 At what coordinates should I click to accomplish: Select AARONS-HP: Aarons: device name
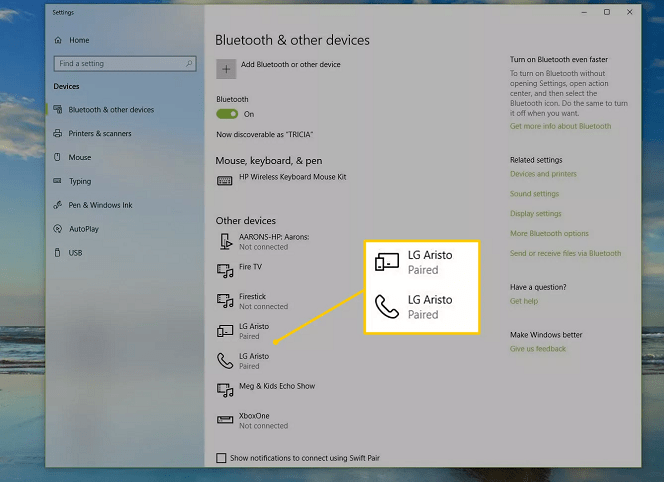coord(274,237)
